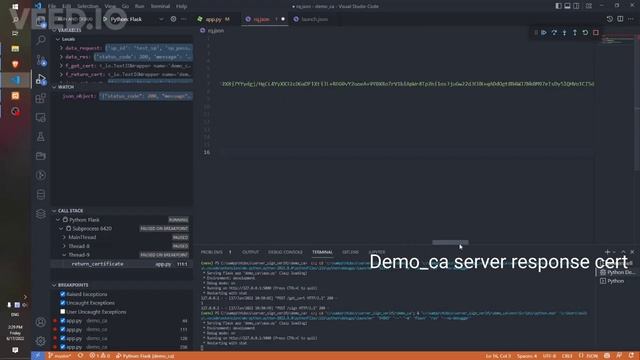Close the terminal panel
640x360 pixels.
pos(632,252)
